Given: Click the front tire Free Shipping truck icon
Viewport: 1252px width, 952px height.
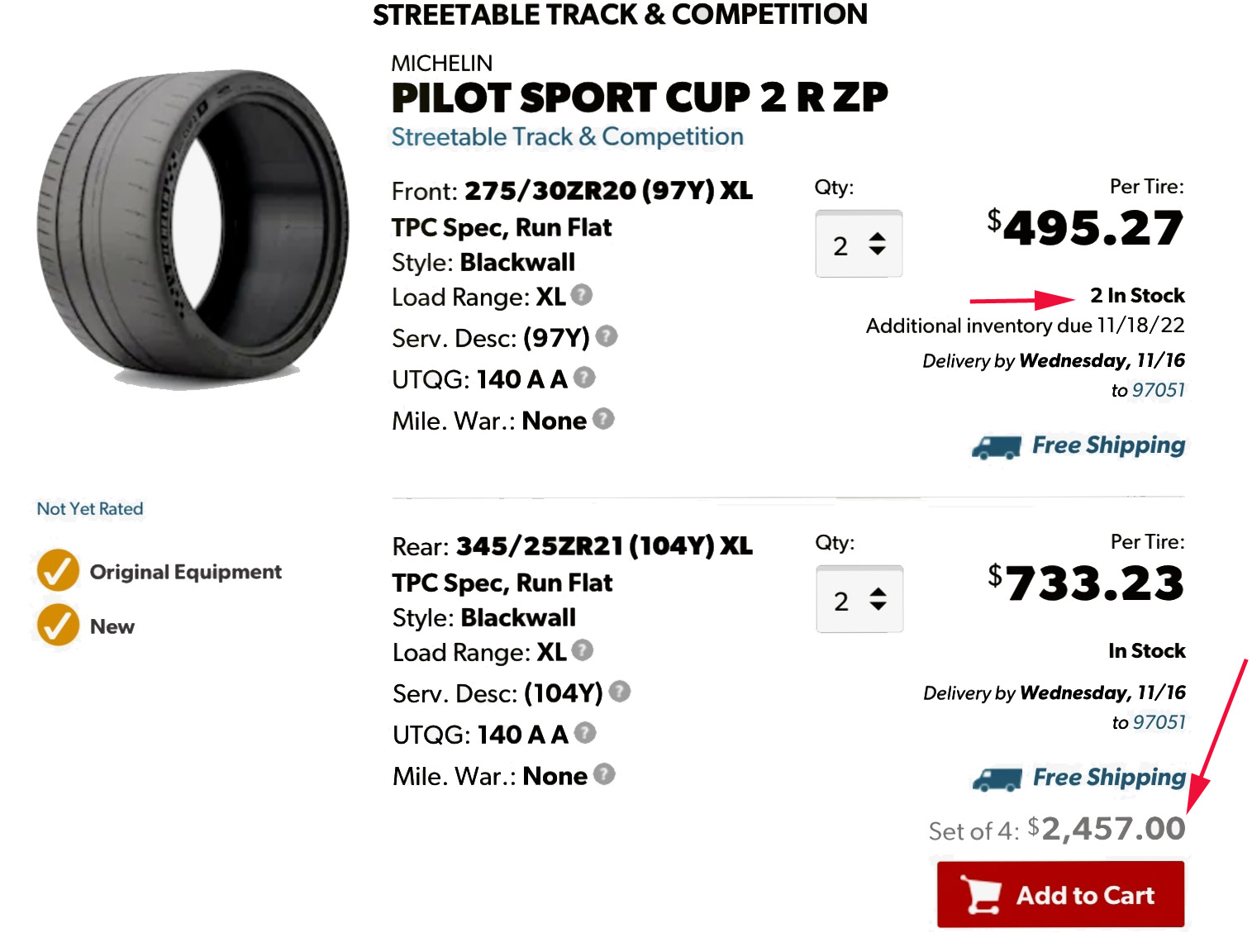Looking at the screenshot, I should [996, 447].
